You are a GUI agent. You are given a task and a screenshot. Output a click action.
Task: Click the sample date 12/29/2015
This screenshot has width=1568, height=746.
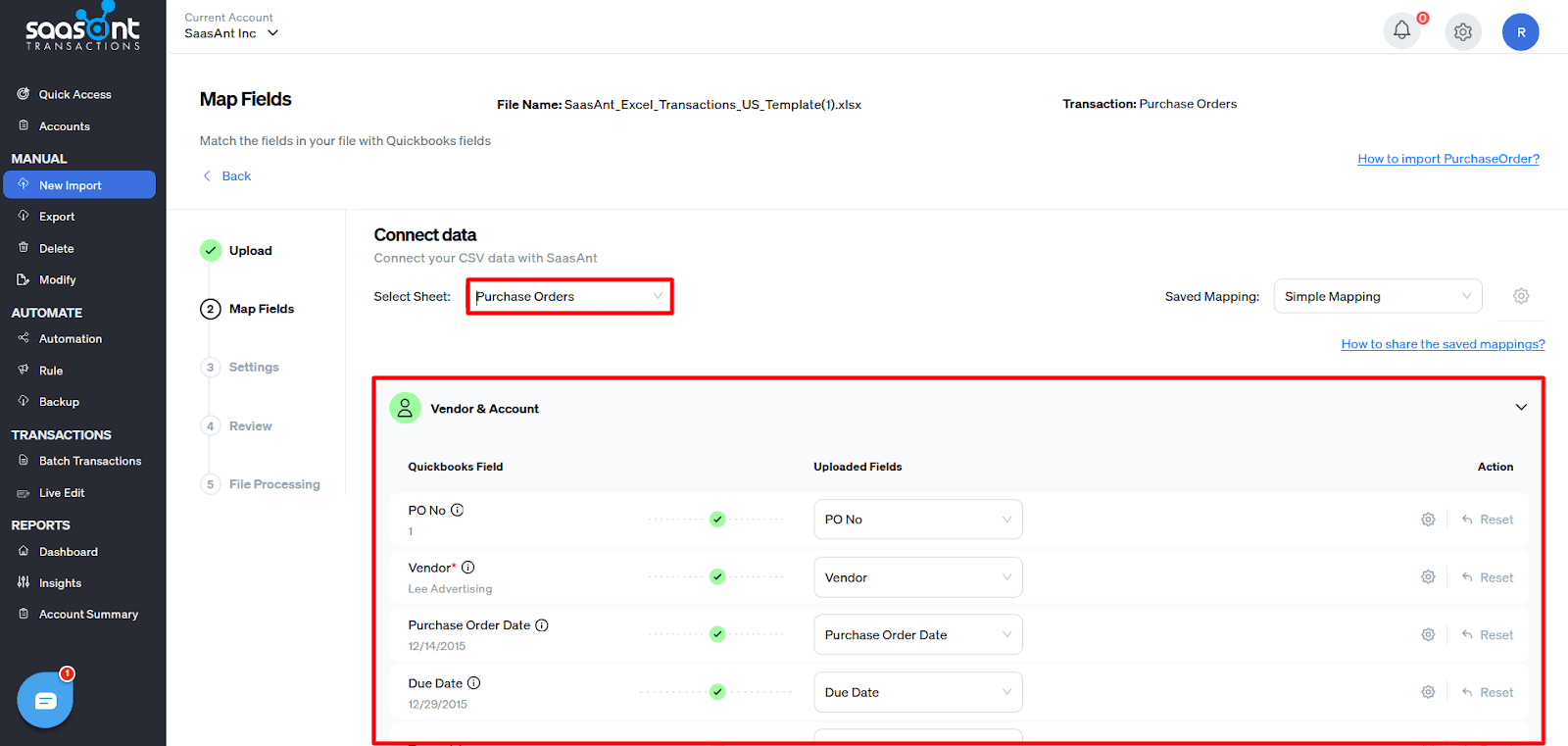coord(437,704)
